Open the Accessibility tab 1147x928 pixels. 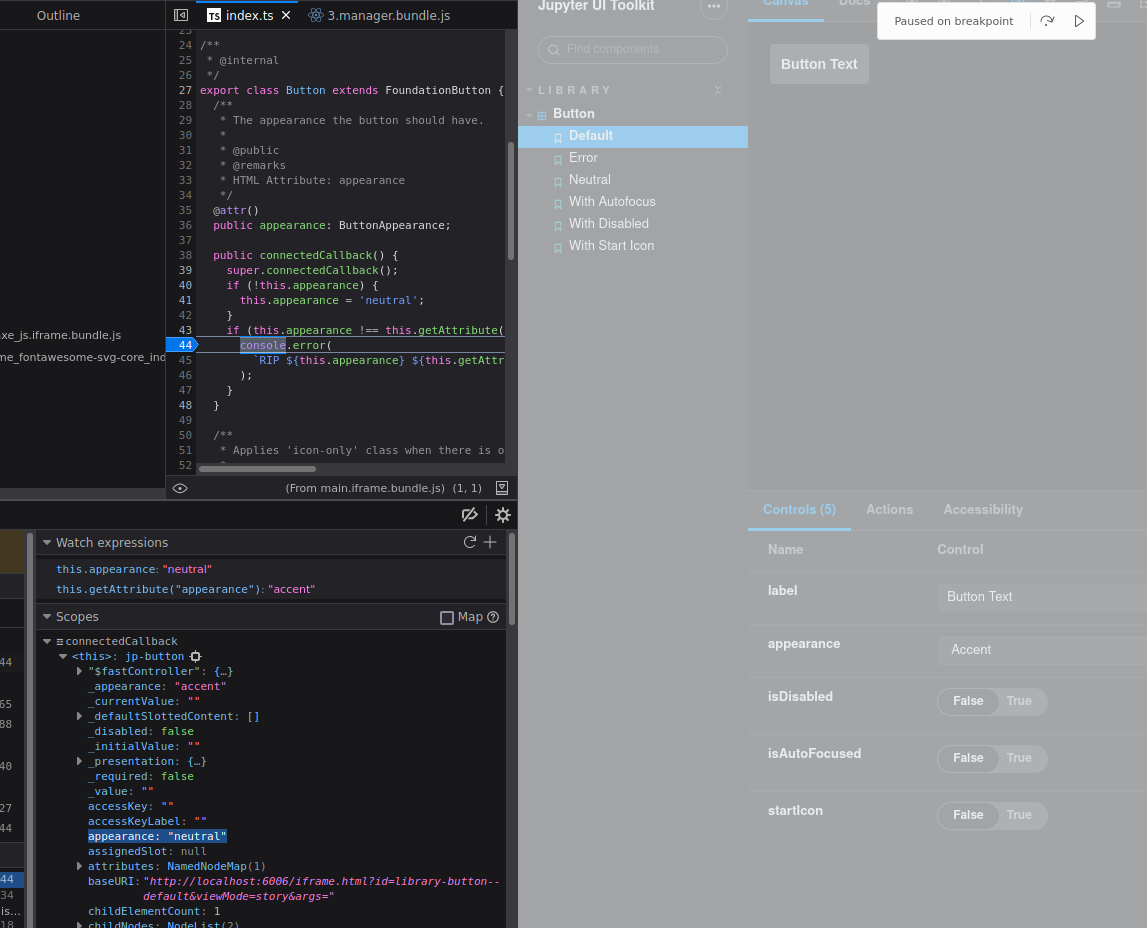pyautogui.click(x=982, y=509)
